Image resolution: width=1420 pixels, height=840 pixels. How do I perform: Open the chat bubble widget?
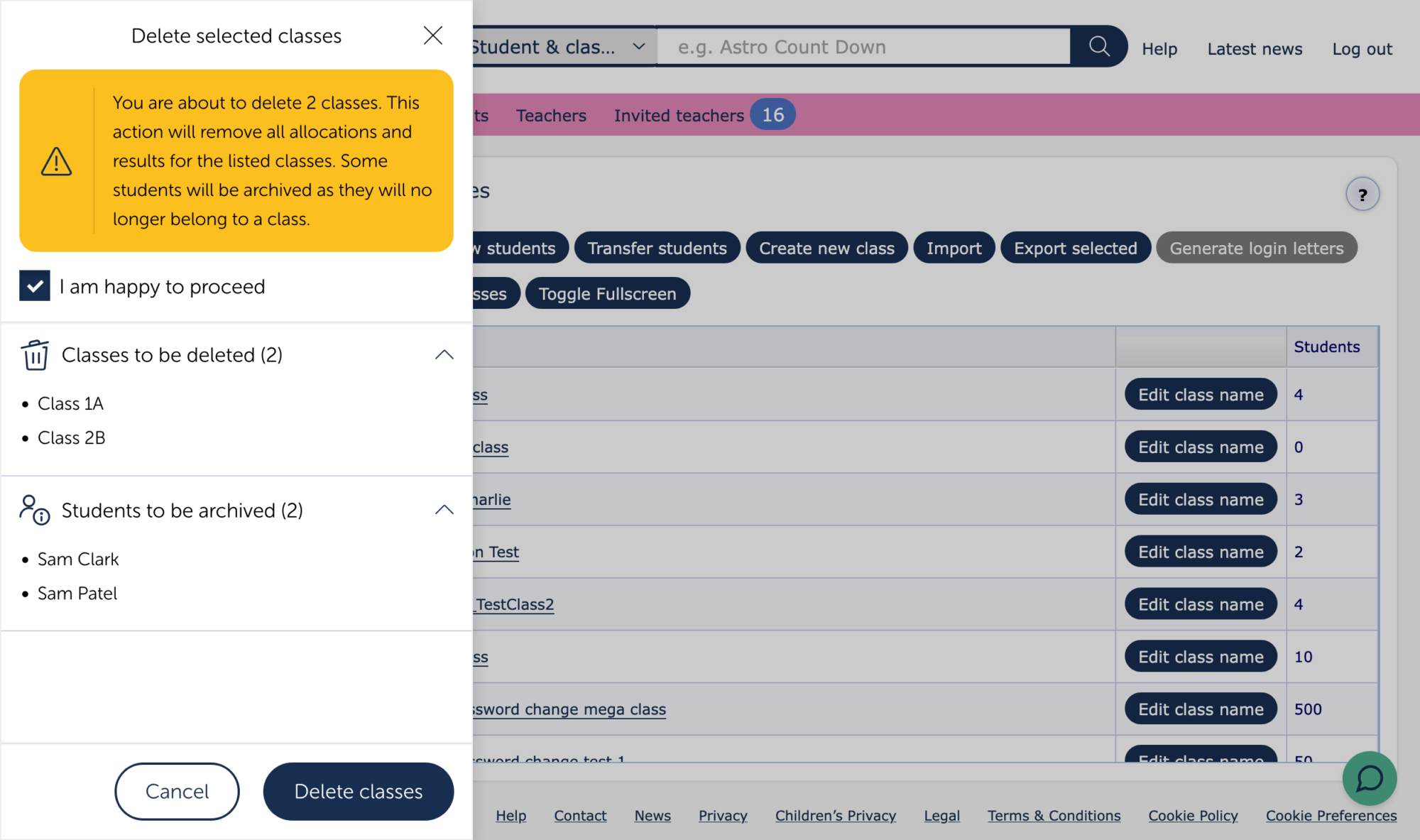pyautogui.click(x=1369, y=778)
